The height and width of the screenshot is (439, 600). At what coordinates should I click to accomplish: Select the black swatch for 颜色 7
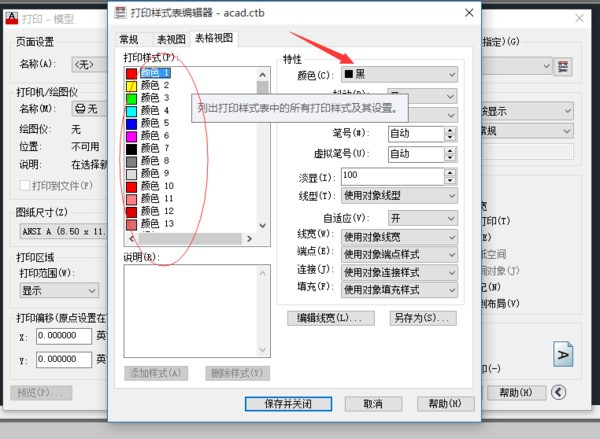[x=132, y=149]
